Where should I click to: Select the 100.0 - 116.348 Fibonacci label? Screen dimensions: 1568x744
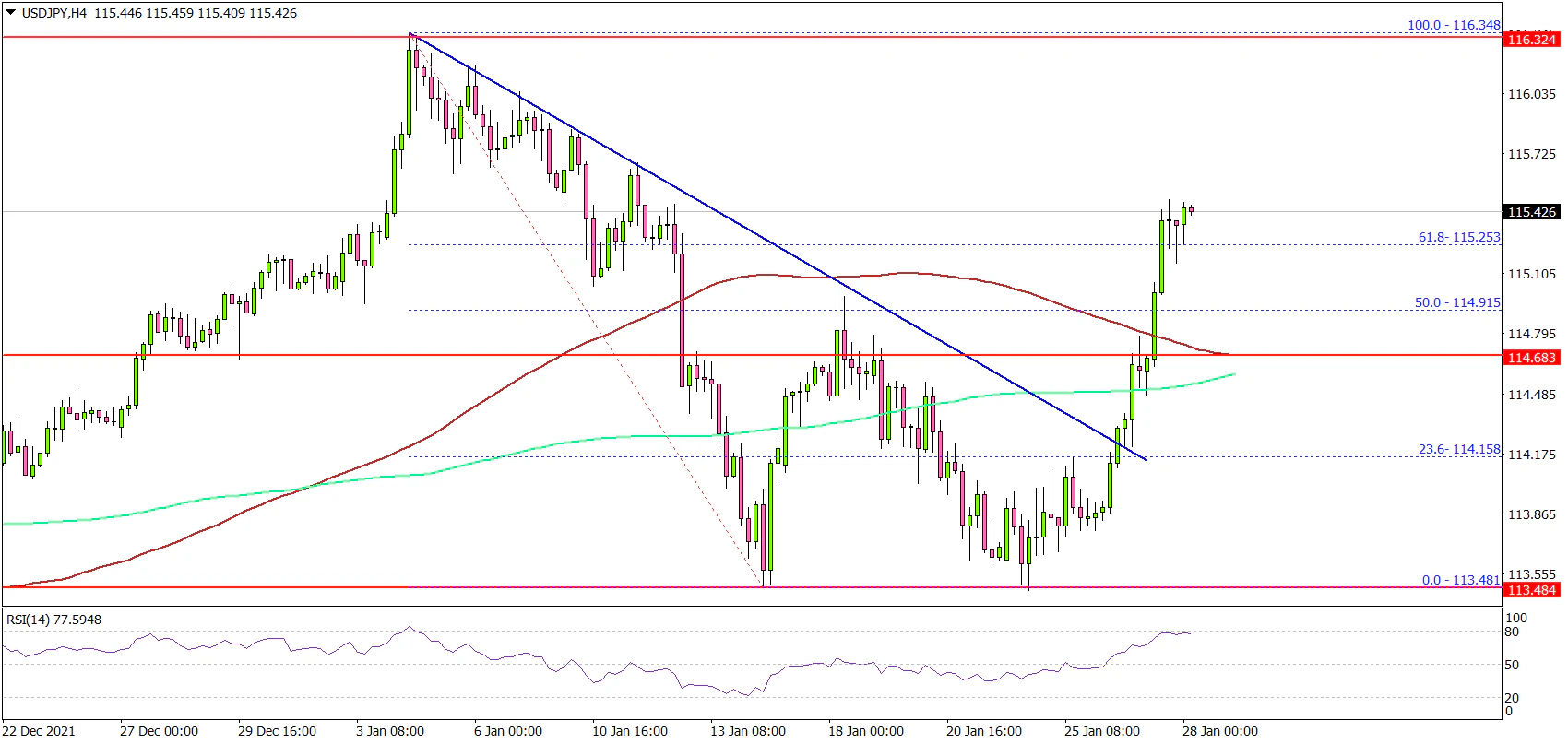[x=1454, y=25]
